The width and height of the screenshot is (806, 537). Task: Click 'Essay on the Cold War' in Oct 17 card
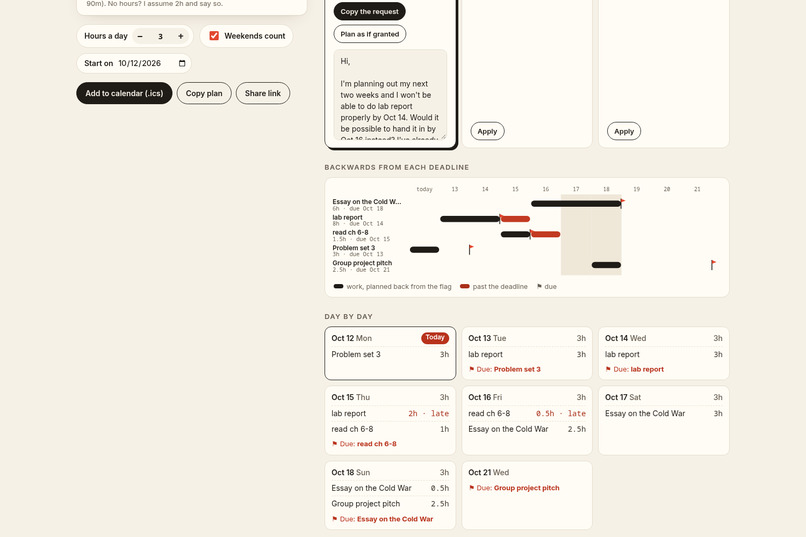tap(645, 413)
